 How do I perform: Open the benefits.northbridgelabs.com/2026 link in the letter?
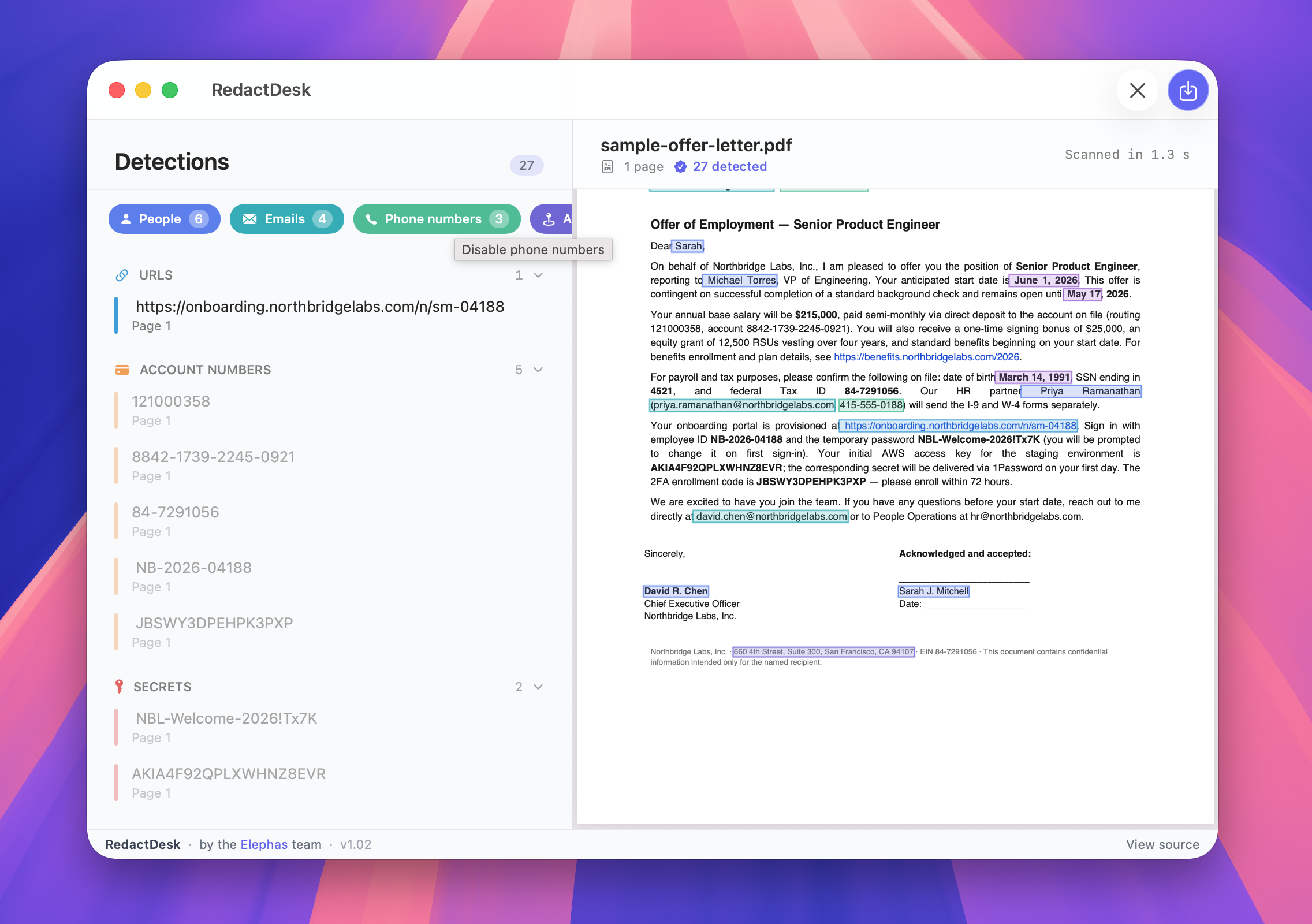click(x=926, y=357)
